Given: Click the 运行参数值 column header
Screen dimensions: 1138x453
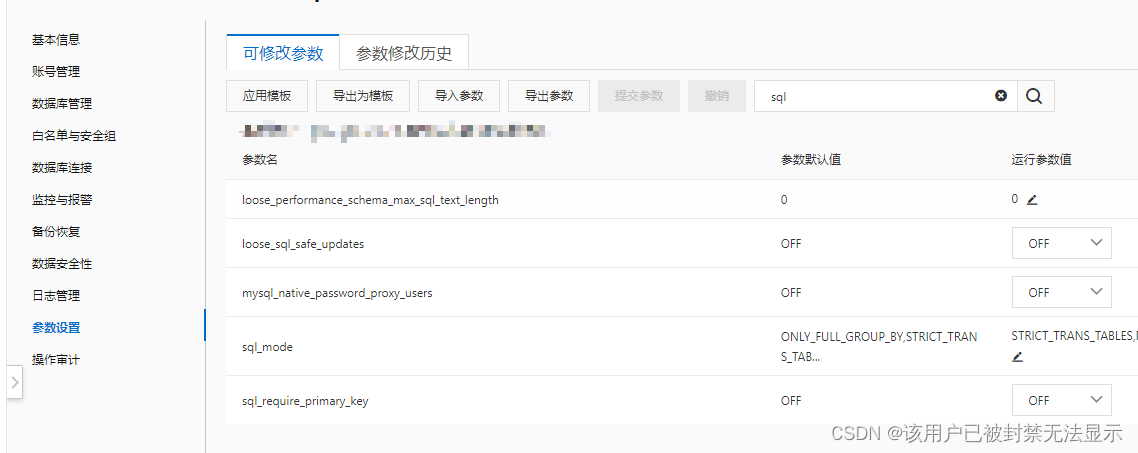Looking at the screenshot, I should [1041, 160].
